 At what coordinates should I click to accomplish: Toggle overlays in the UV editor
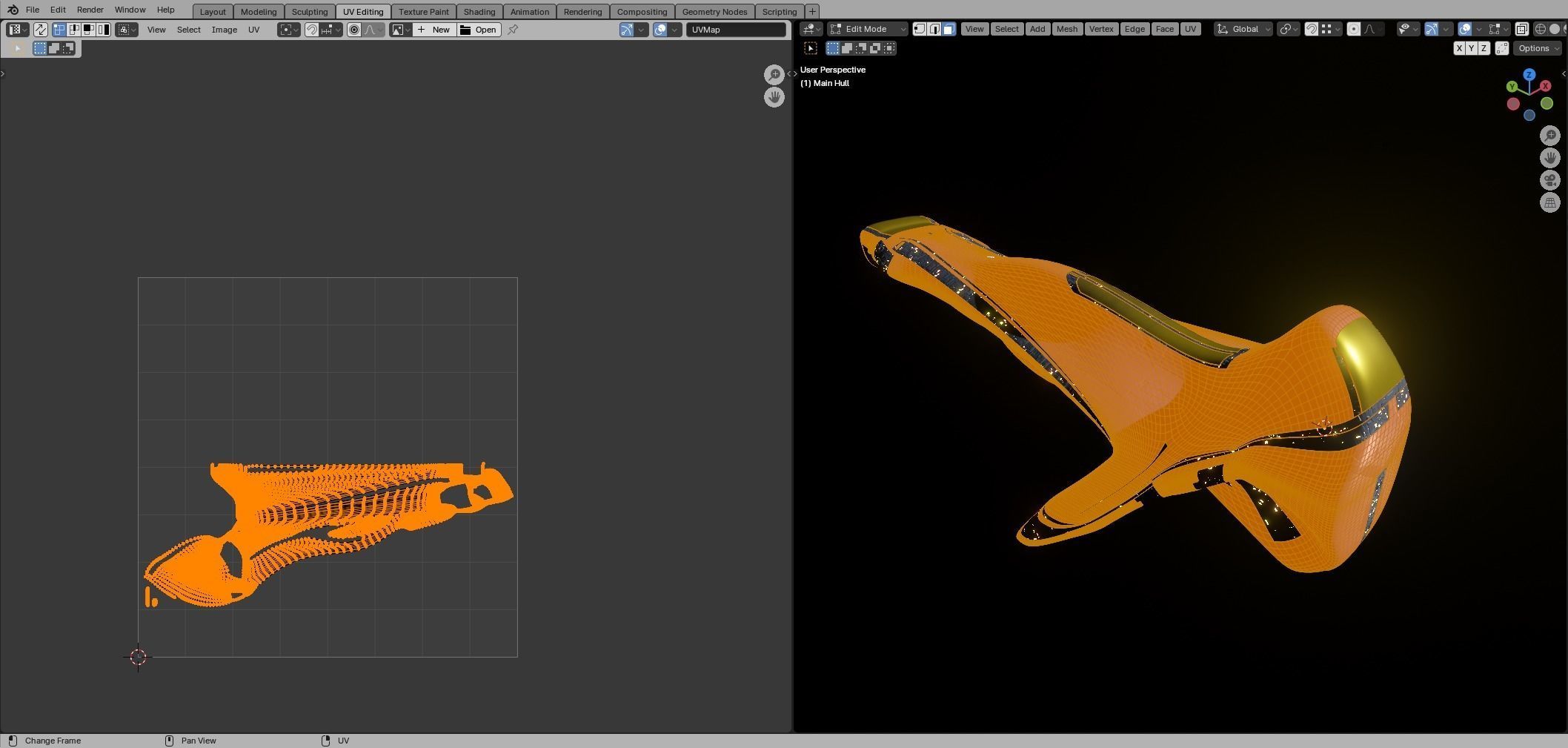point(660,30)
